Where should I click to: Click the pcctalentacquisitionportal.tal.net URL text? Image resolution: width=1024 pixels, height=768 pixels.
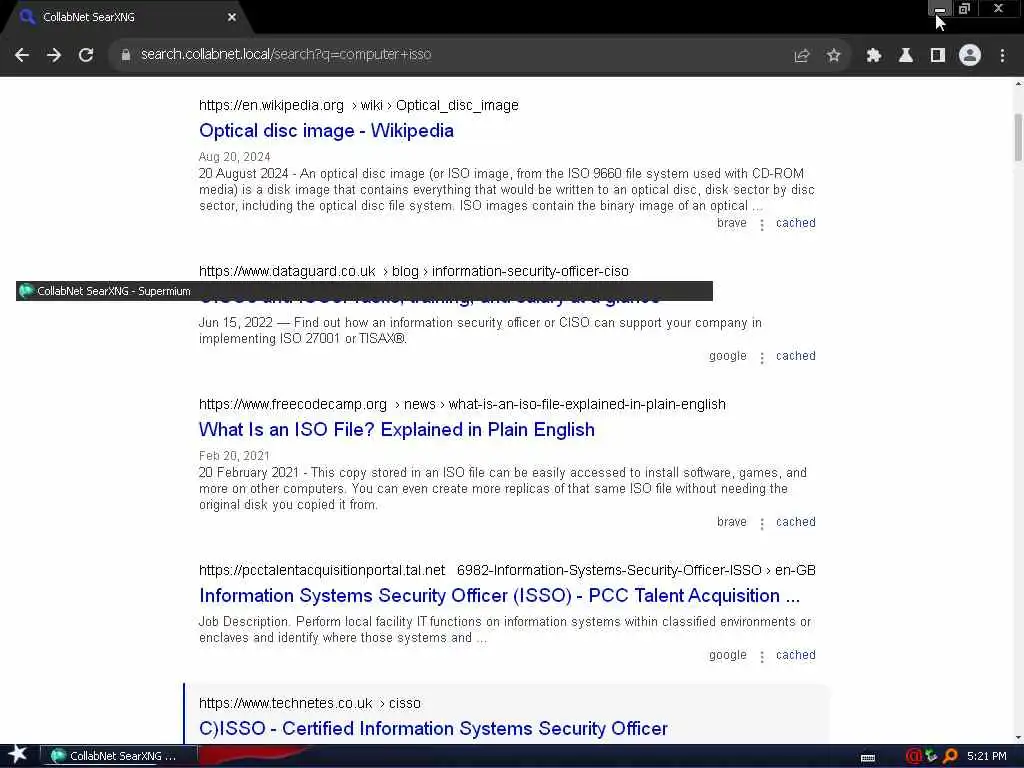[322, 570]
